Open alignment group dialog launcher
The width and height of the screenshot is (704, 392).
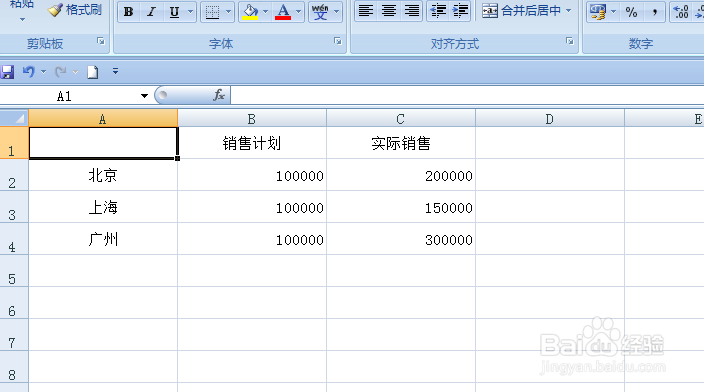(570, 41)
